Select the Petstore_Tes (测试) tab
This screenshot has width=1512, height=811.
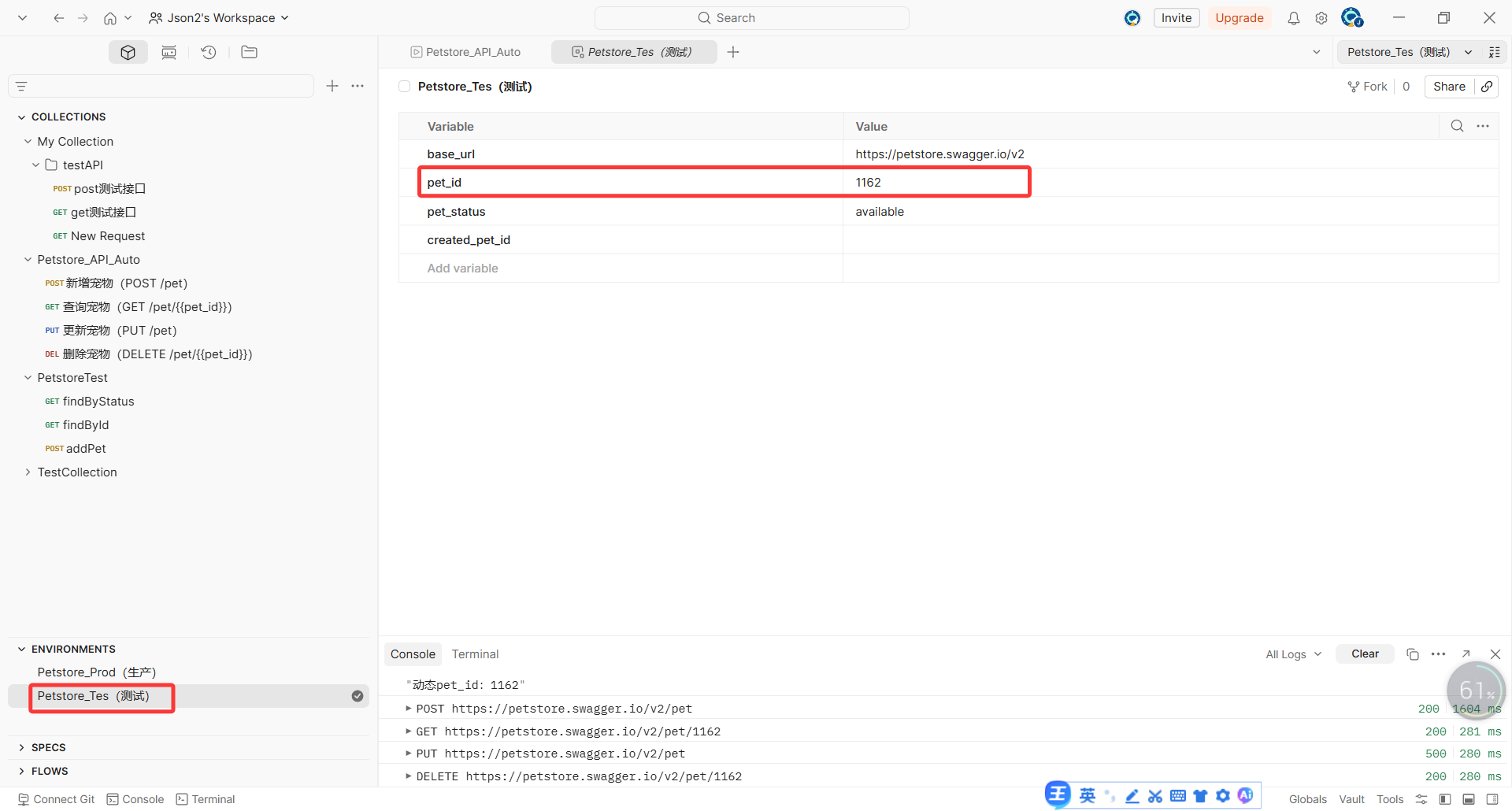pos(632,52)
